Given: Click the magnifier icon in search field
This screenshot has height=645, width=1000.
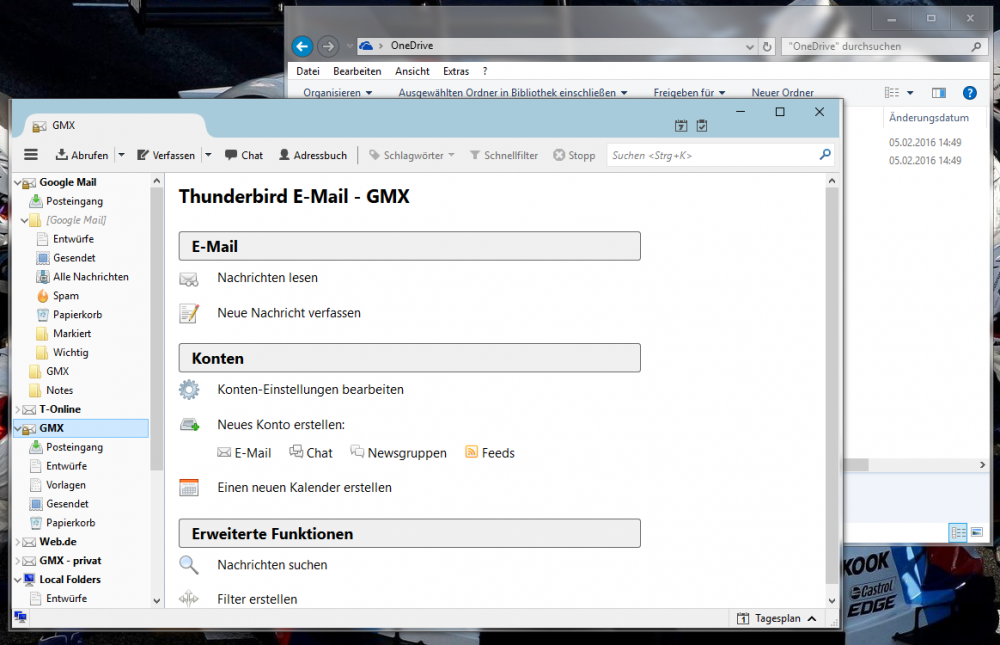Looking at the screenshot, I should click(x=825, y=154).
